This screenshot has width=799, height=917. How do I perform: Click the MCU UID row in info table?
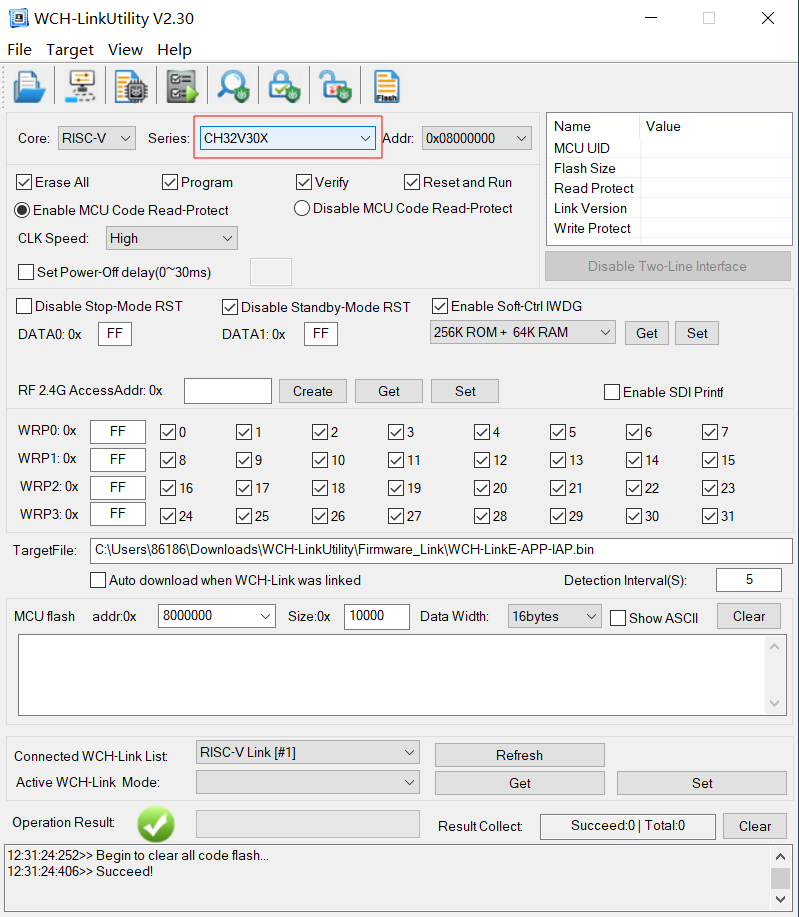(669, 148)
